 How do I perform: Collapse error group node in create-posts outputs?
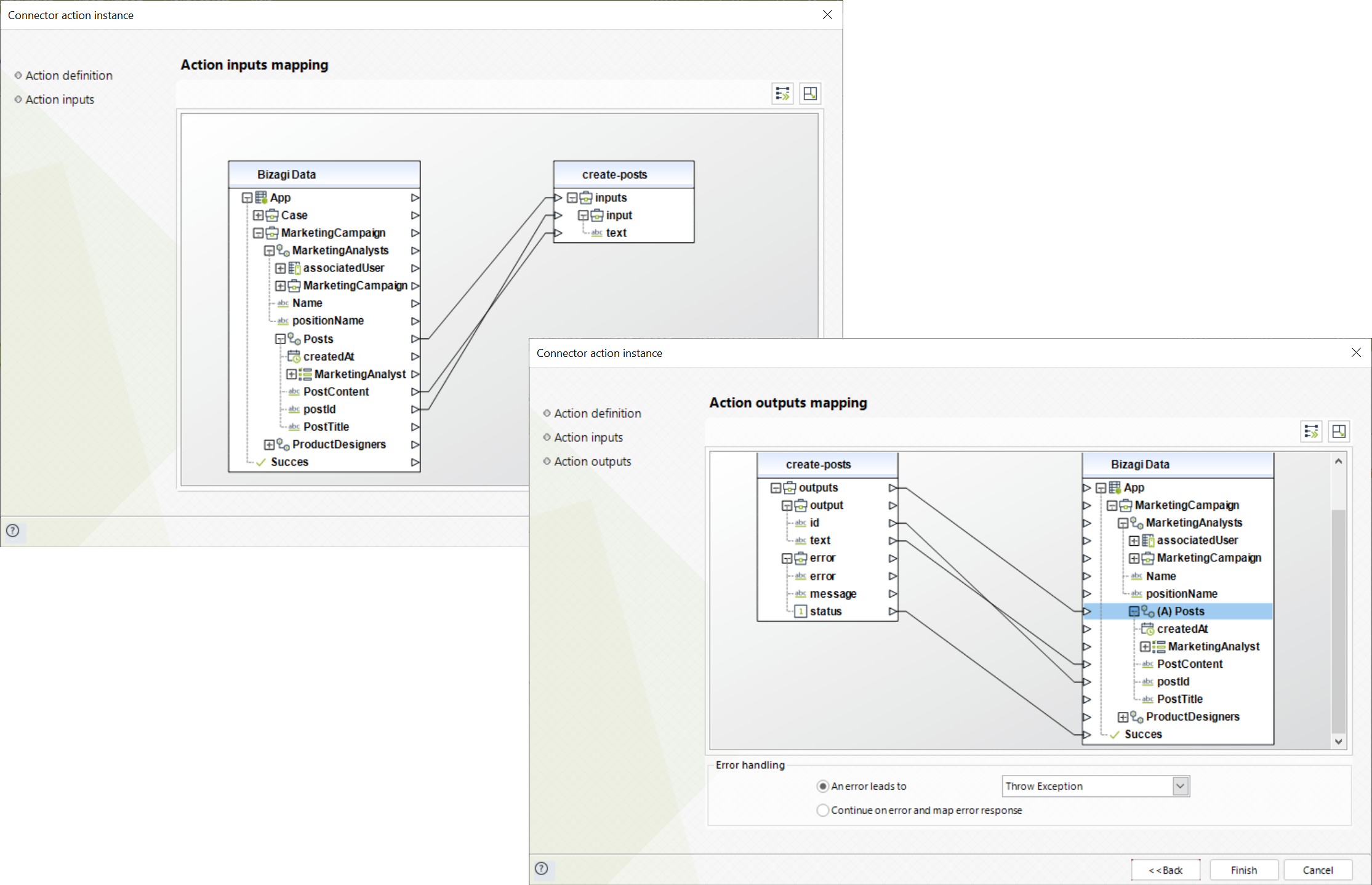click(787, 558)
